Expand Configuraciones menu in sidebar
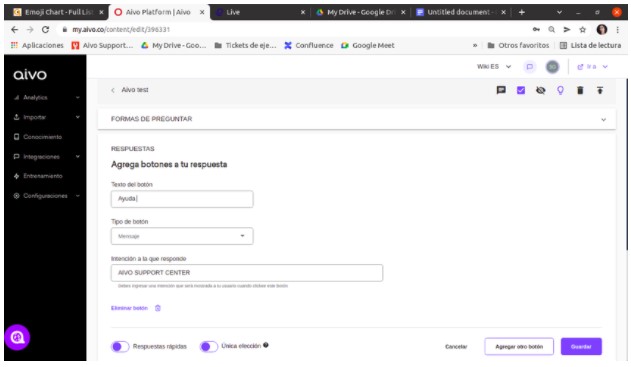This screenshot has height=367, width=631. point(45,196)
